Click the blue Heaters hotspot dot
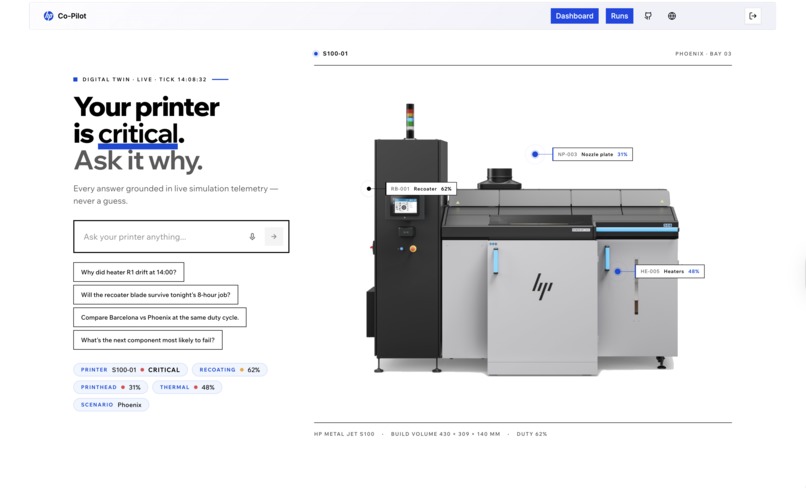The image size is (806, 488). [x=618, y=271]
